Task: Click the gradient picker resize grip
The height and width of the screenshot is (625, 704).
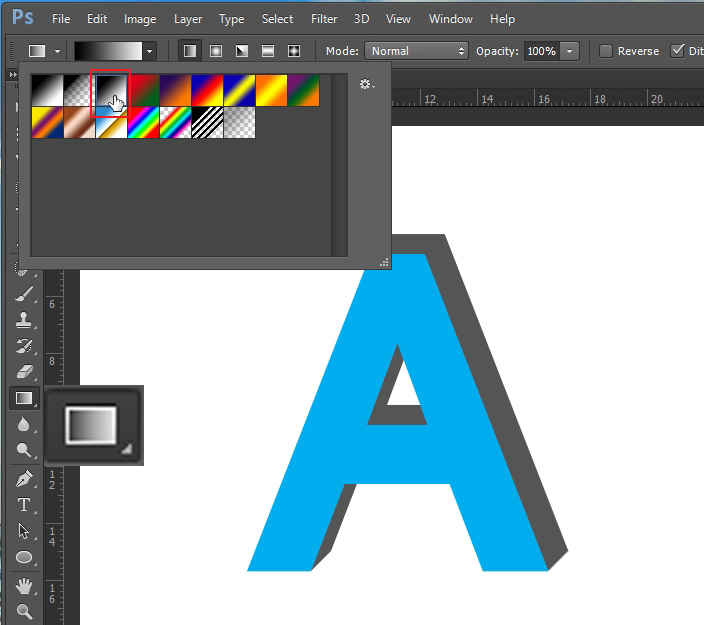Action: (384, 263)
